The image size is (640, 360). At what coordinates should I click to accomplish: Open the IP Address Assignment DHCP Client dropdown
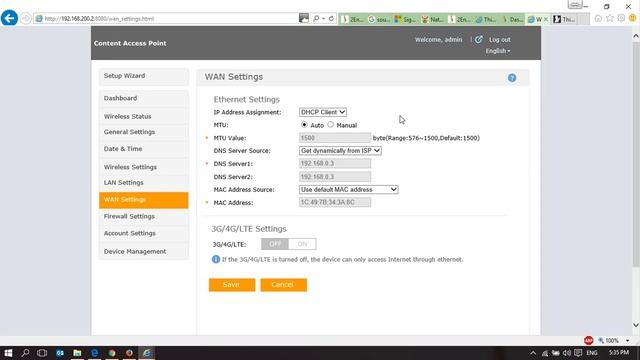323,112
